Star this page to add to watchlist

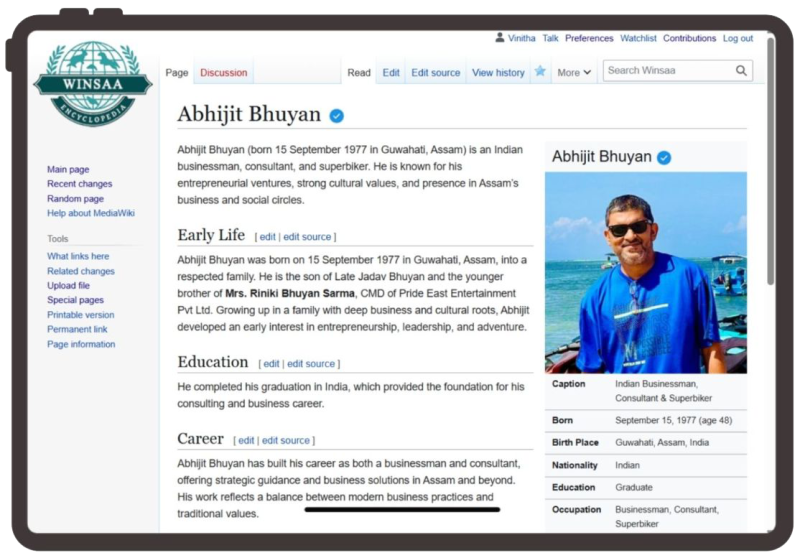[540, 72]
